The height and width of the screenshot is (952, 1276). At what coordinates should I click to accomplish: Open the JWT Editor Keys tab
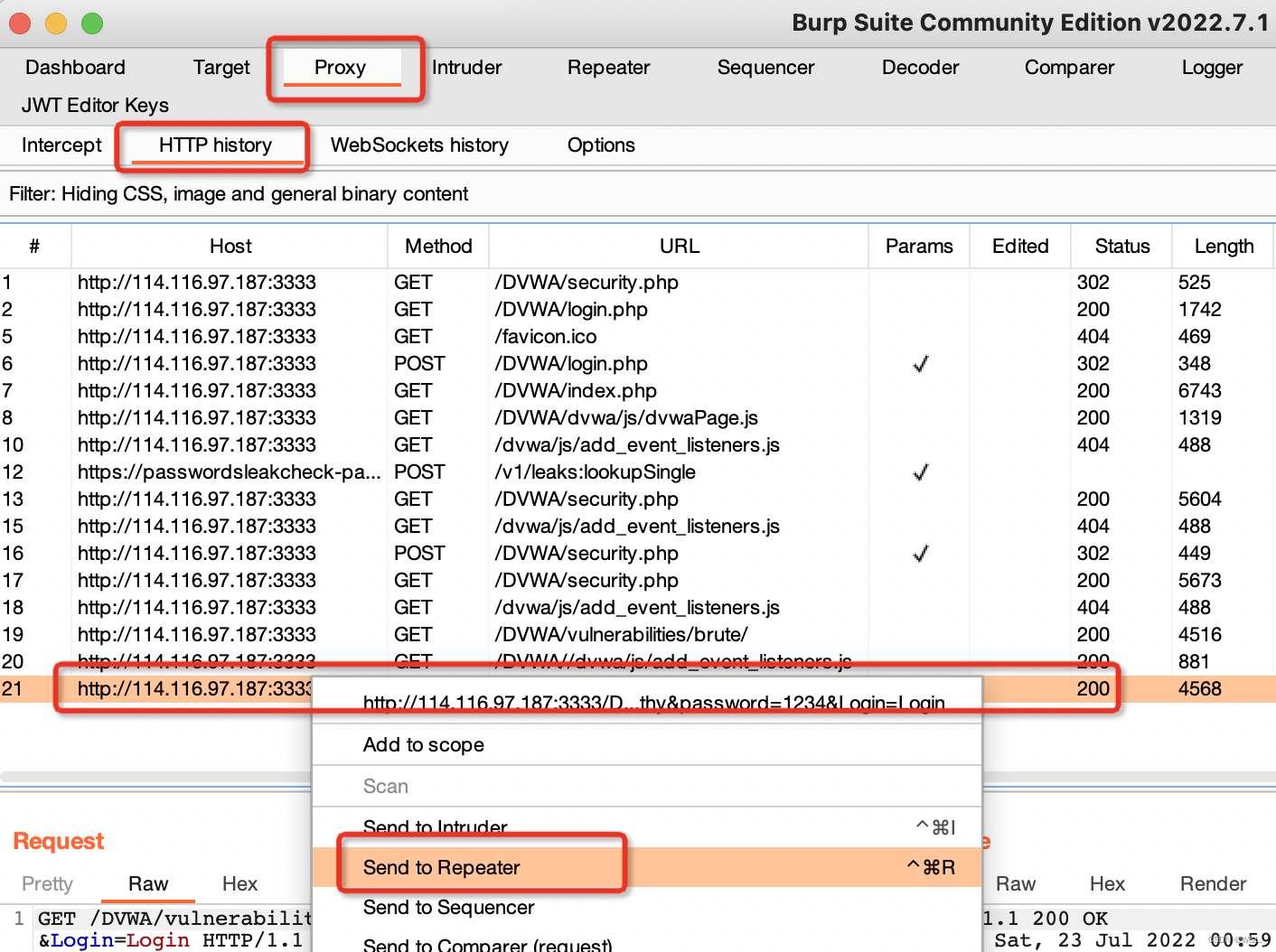(x=95, y=106)
